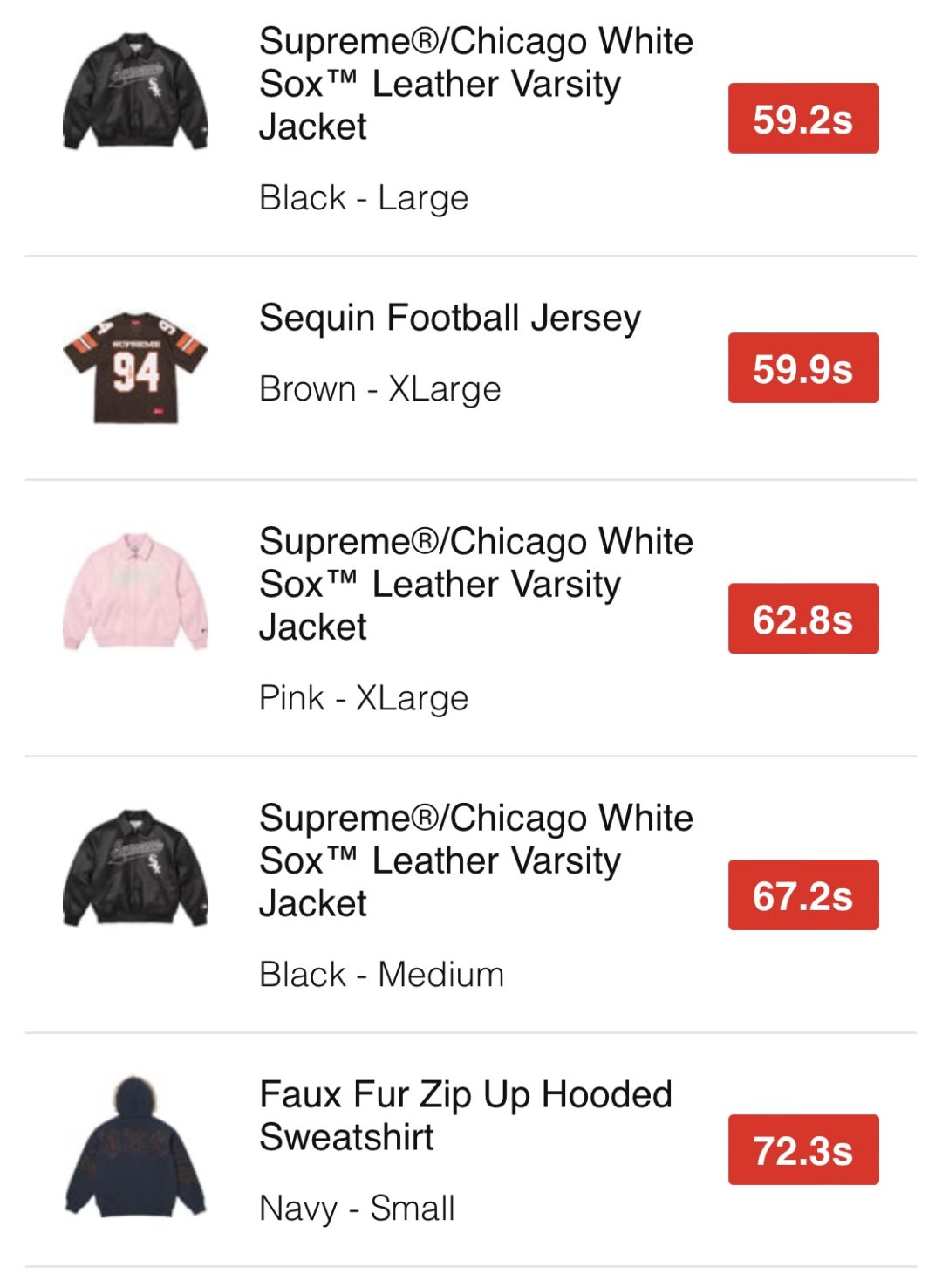Screen dimensions: 942x1288
Task: Select the 62.8s sellout time badge
Action: [802, 619]
